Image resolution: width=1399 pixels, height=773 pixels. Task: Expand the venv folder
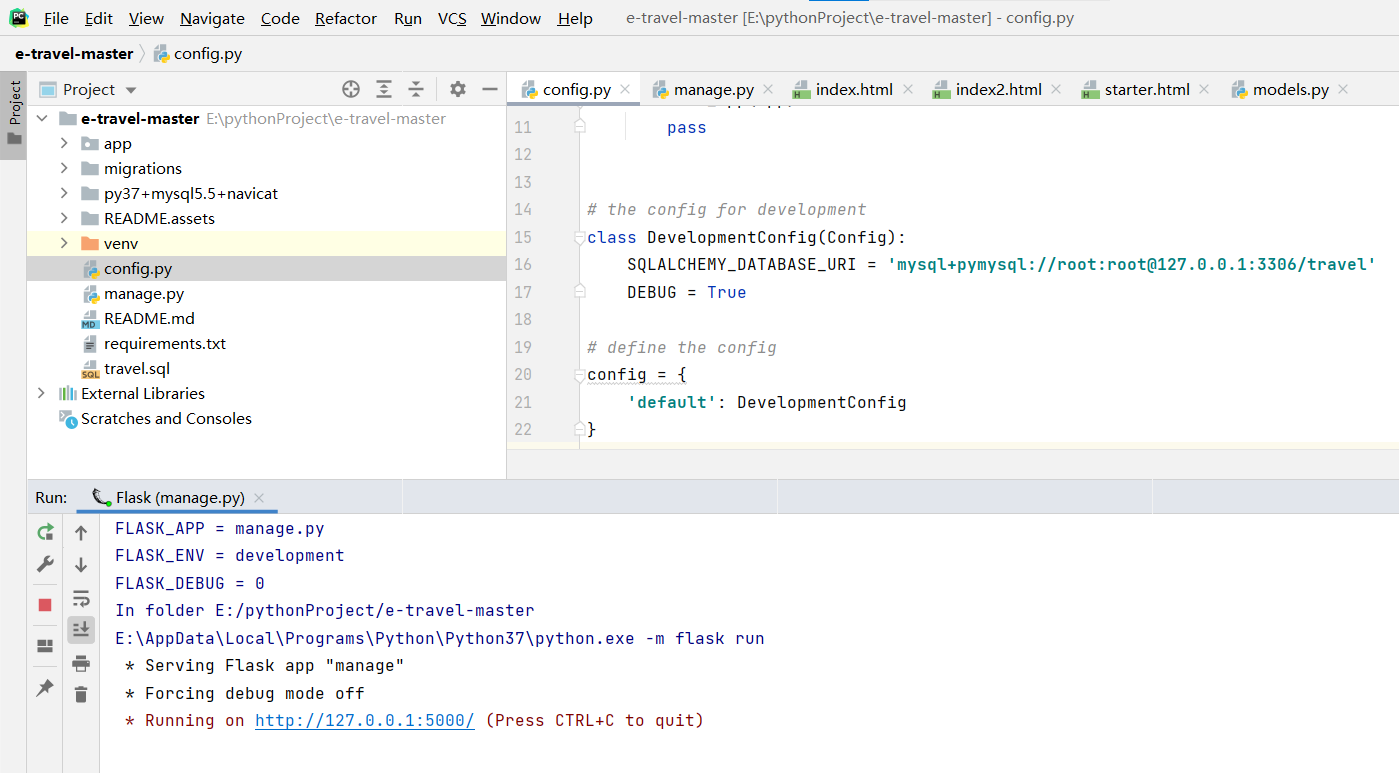pyautogui.click(x=64, y=243)
